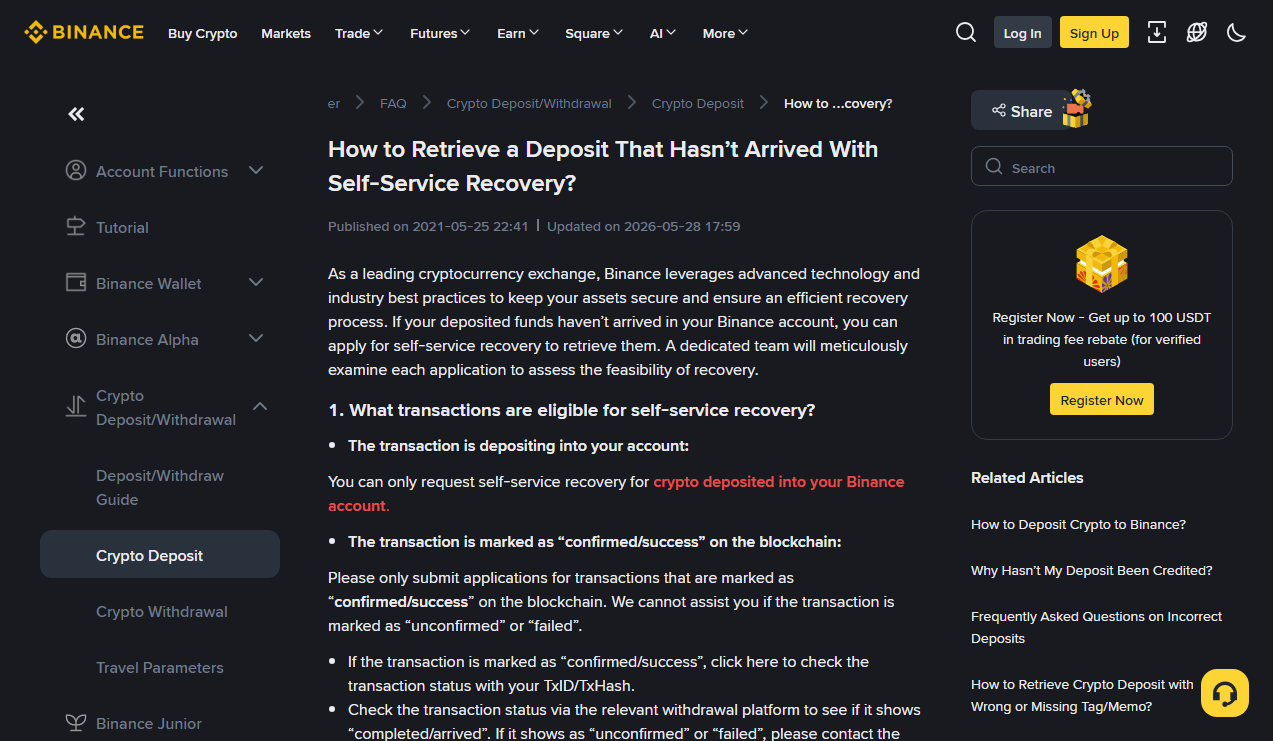Open Travel Parameters sidebar item
1273x741 pixels.
160,667
